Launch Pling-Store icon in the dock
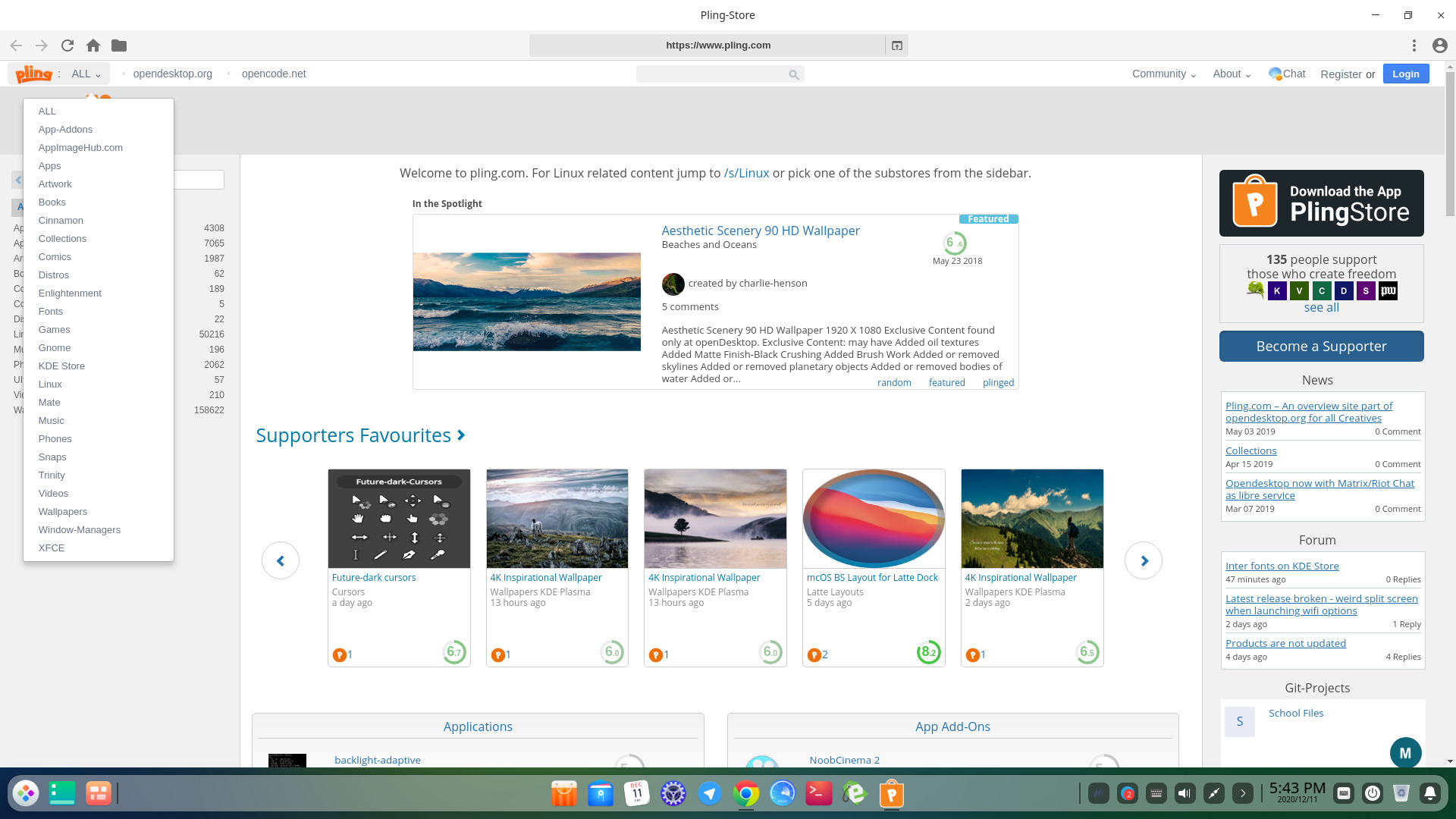 point(892,794)
